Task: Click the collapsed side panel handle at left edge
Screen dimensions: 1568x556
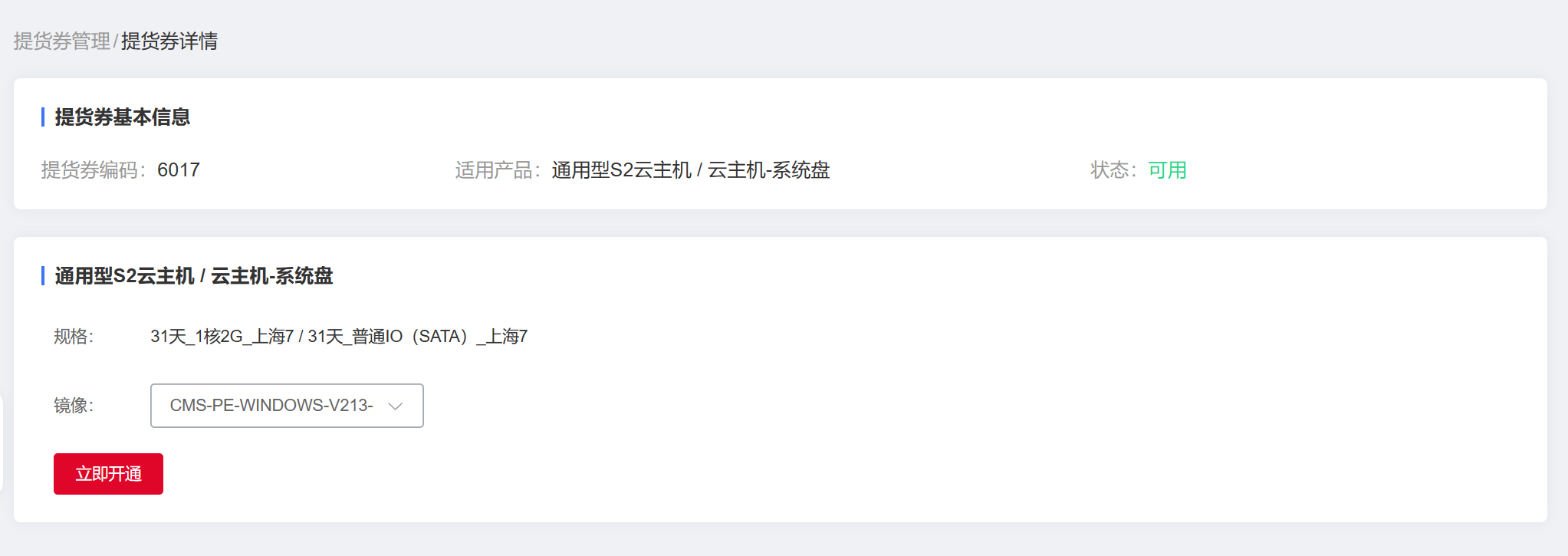Action: (2, 443)
